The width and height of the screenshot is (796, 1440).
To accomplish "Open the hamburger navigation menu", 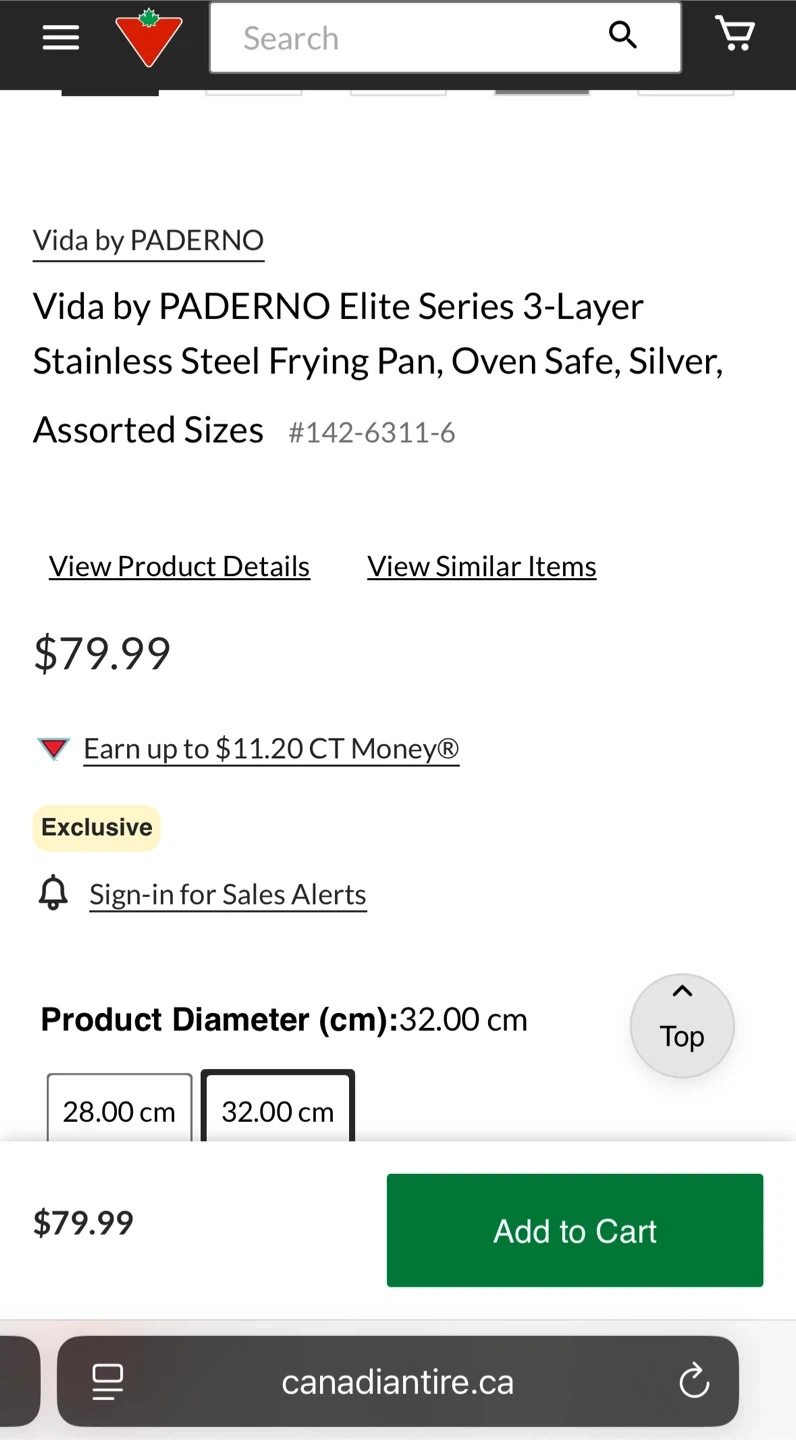I will (x=60, y=38).
